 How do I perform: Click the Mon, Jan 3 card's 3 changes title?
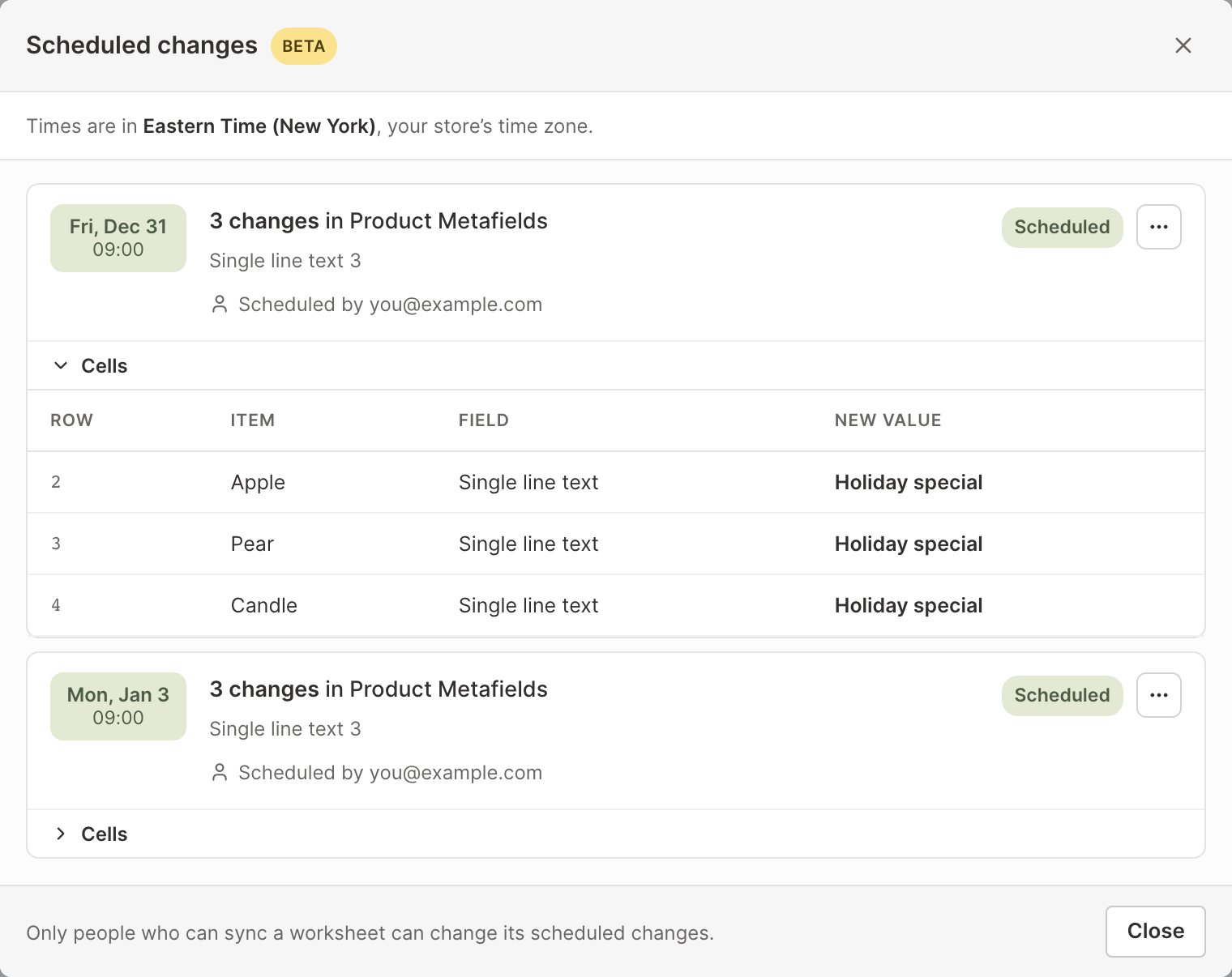pyautogui.click(x=379, y=689)
